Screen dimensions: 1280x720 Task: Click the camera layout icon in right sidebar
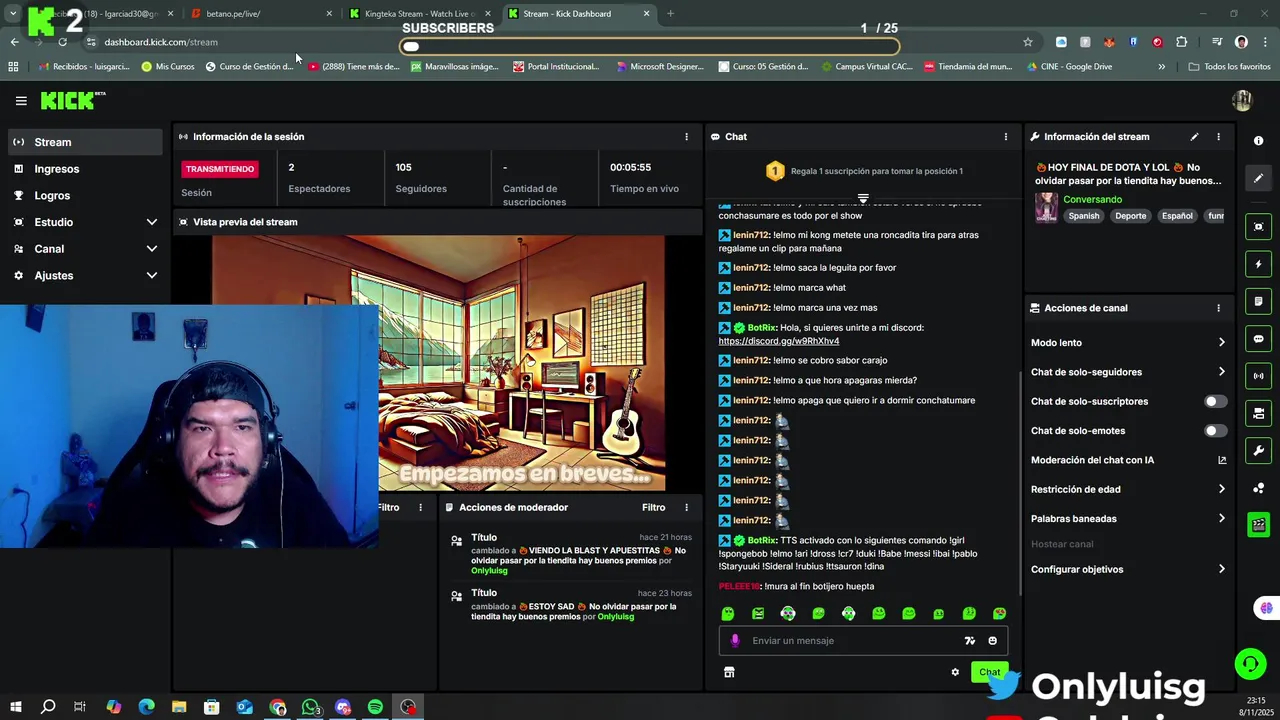coord(1259,414)
